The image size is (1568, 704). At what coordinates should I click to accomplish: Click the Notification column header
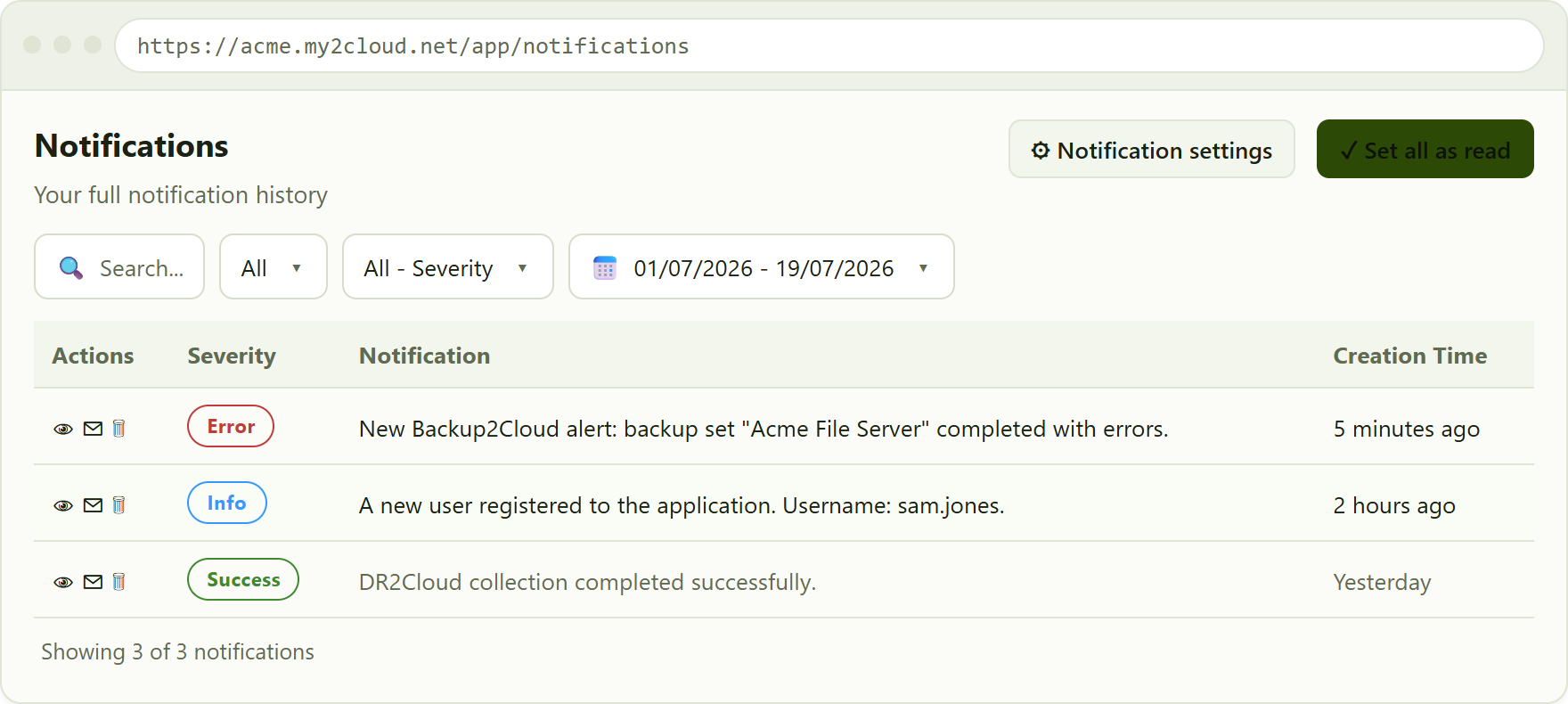point(425,356)
